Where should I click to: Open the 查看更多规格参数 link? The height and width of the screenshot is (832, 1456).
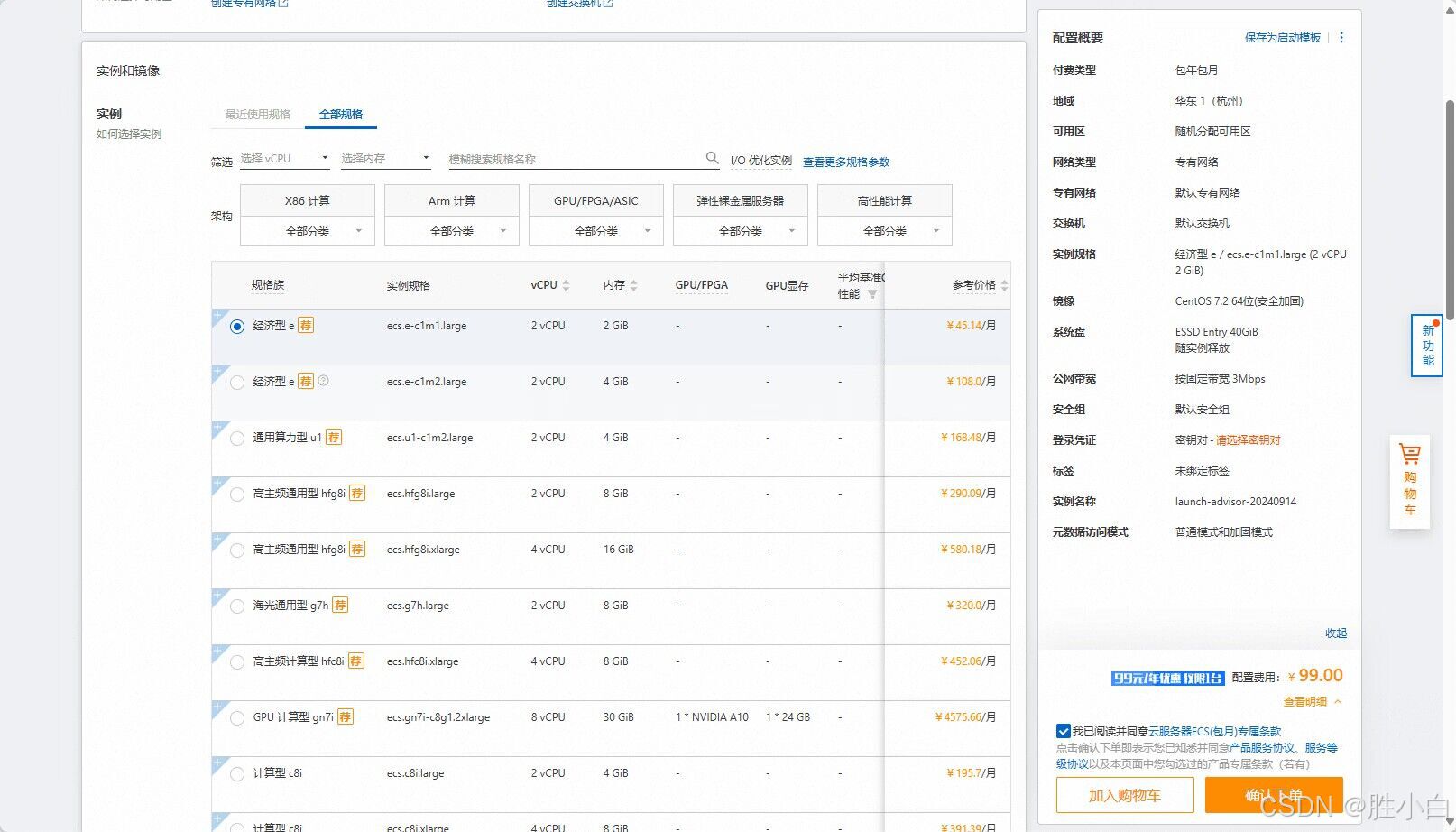846,162
